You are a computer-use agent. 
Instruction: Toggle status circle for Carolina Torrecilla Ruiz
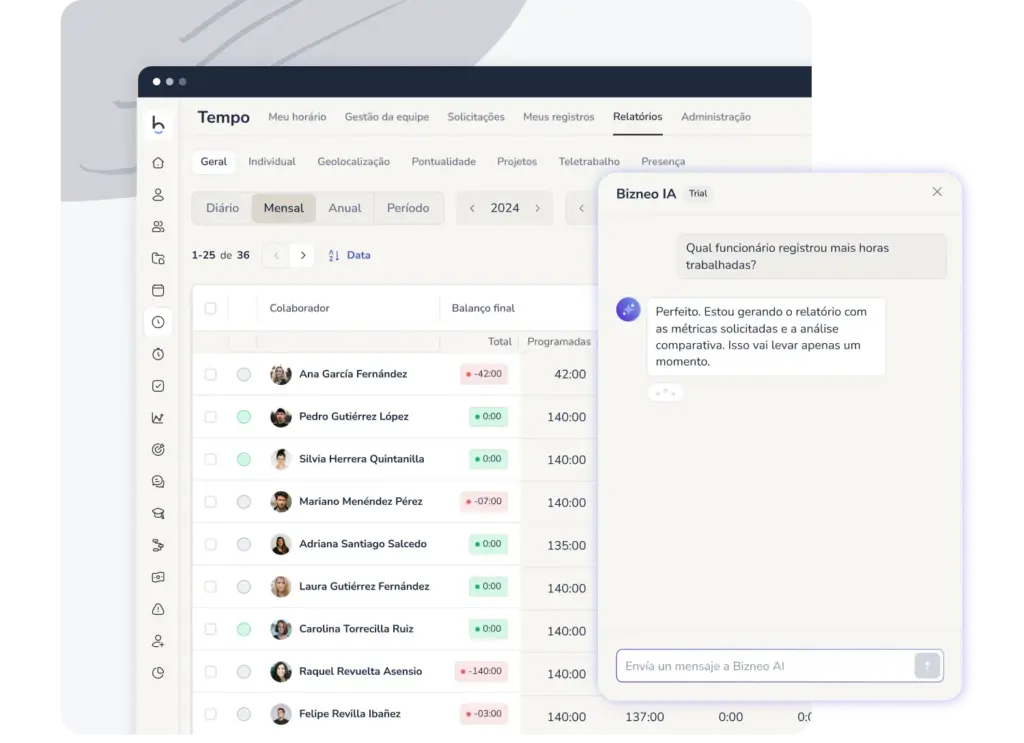tap(244, 629)
